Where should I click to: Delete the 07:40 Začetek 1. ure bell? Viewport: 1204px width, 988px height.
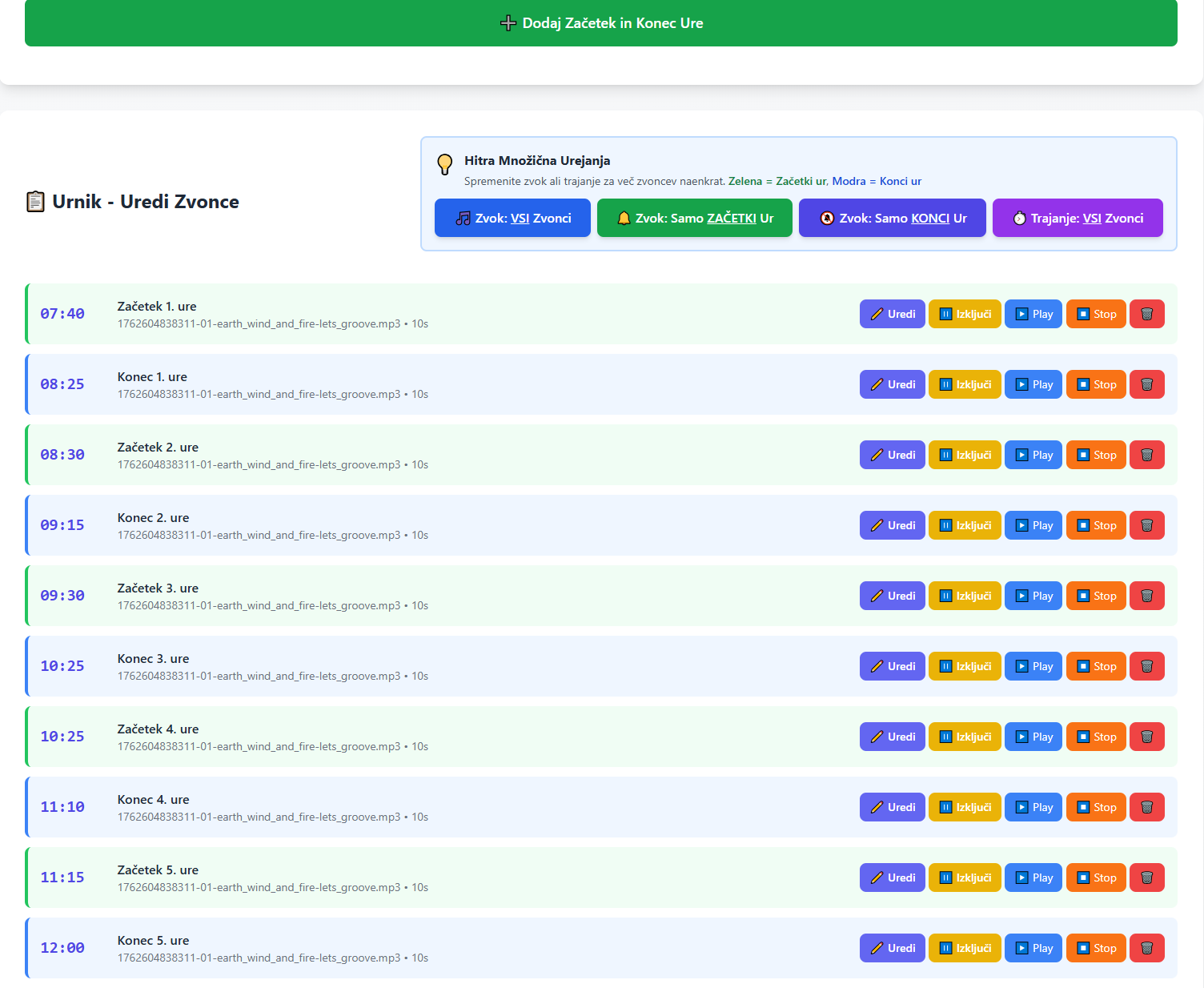click(1146, 314)
